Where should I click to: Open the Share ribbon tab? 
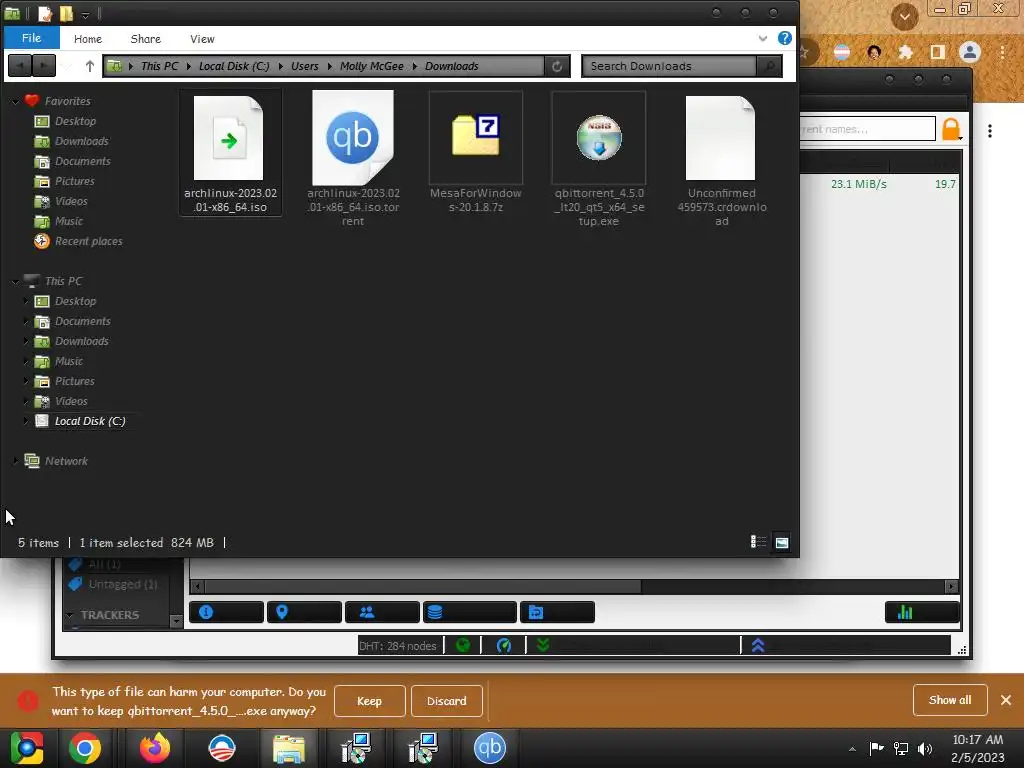(x=145, y=39)
